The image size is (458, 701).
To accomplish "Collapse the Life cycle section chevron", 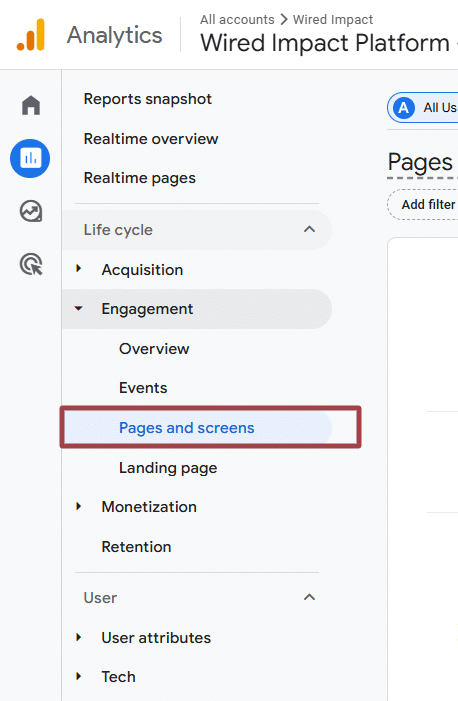I will (x=310, y=229).
